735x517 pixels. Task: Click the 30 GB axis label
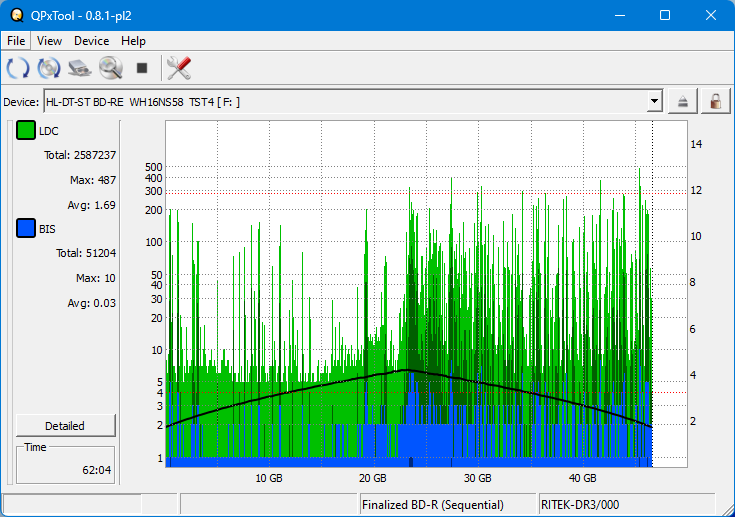point(478,478)
